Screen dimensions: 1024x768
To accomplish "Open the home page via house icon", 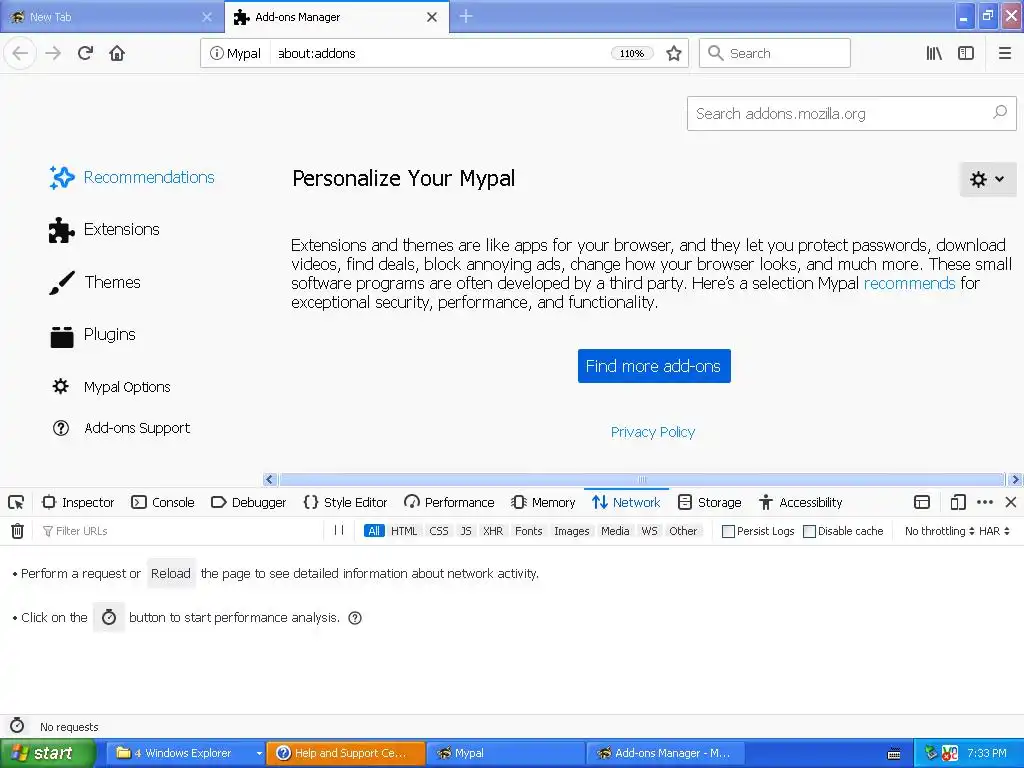I will (117, 53).
